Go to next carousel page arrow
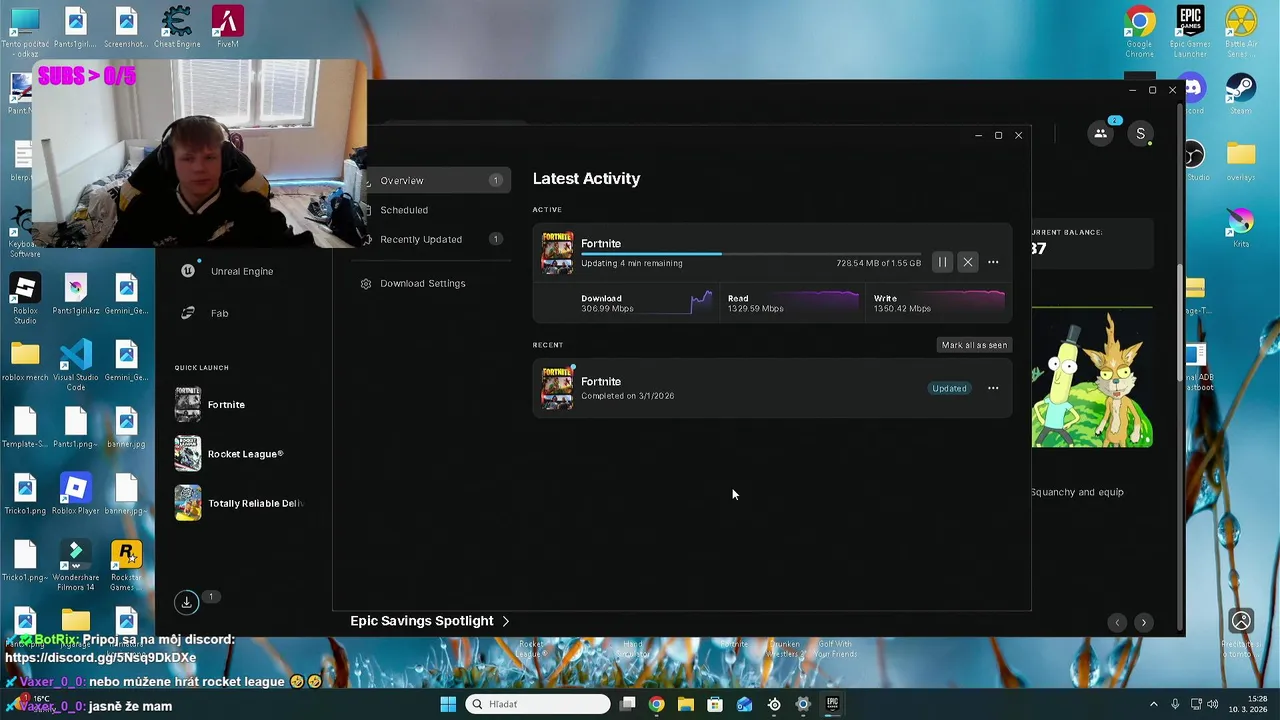Screen dimensions: 1280x720 (1144, 622)
